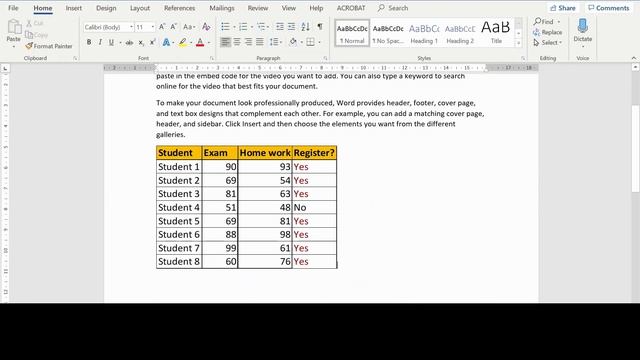640x360 pixels.
Task: Open the Comments button
Action: [609, 8]
